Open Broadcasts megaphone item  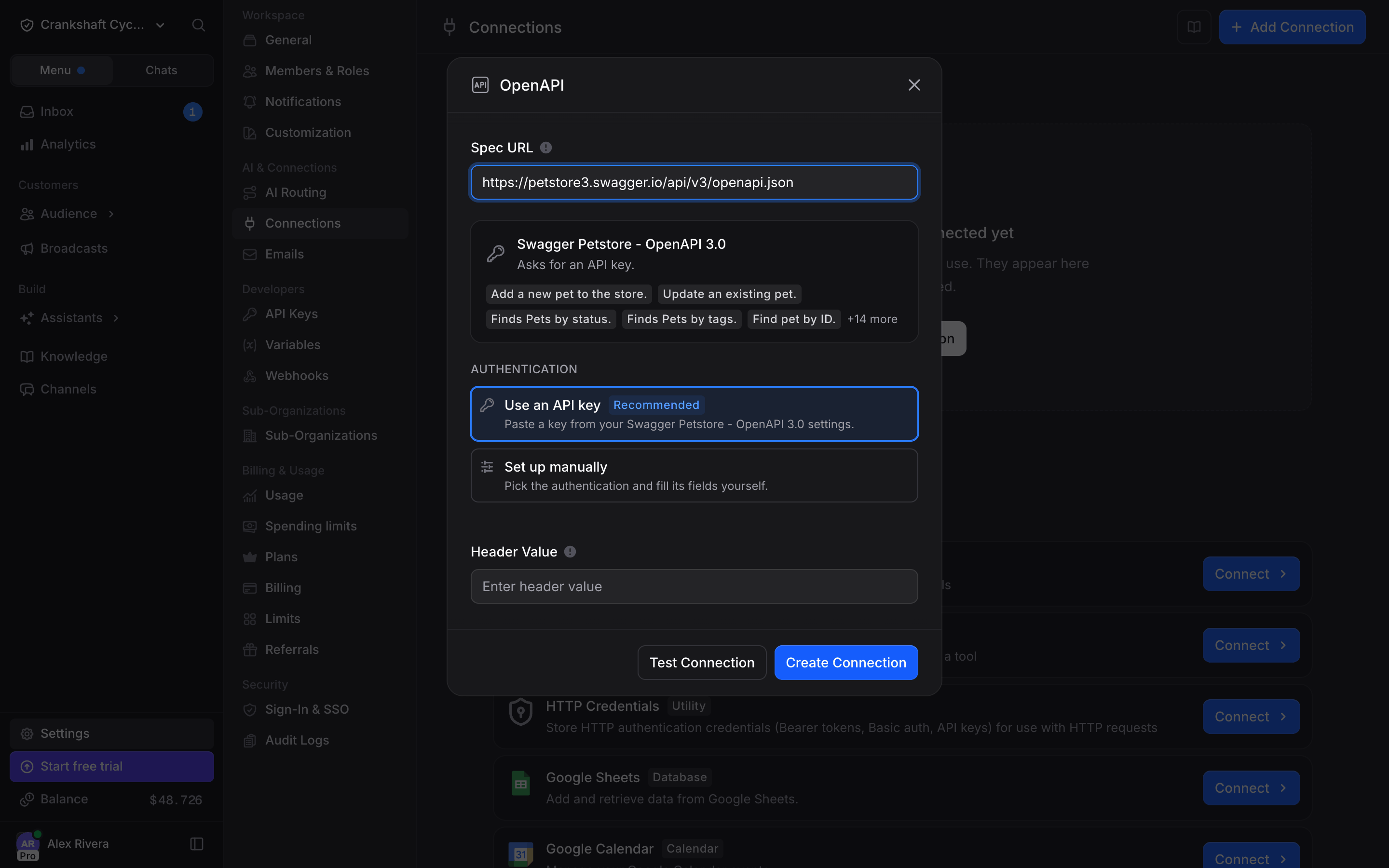[112, 248]
